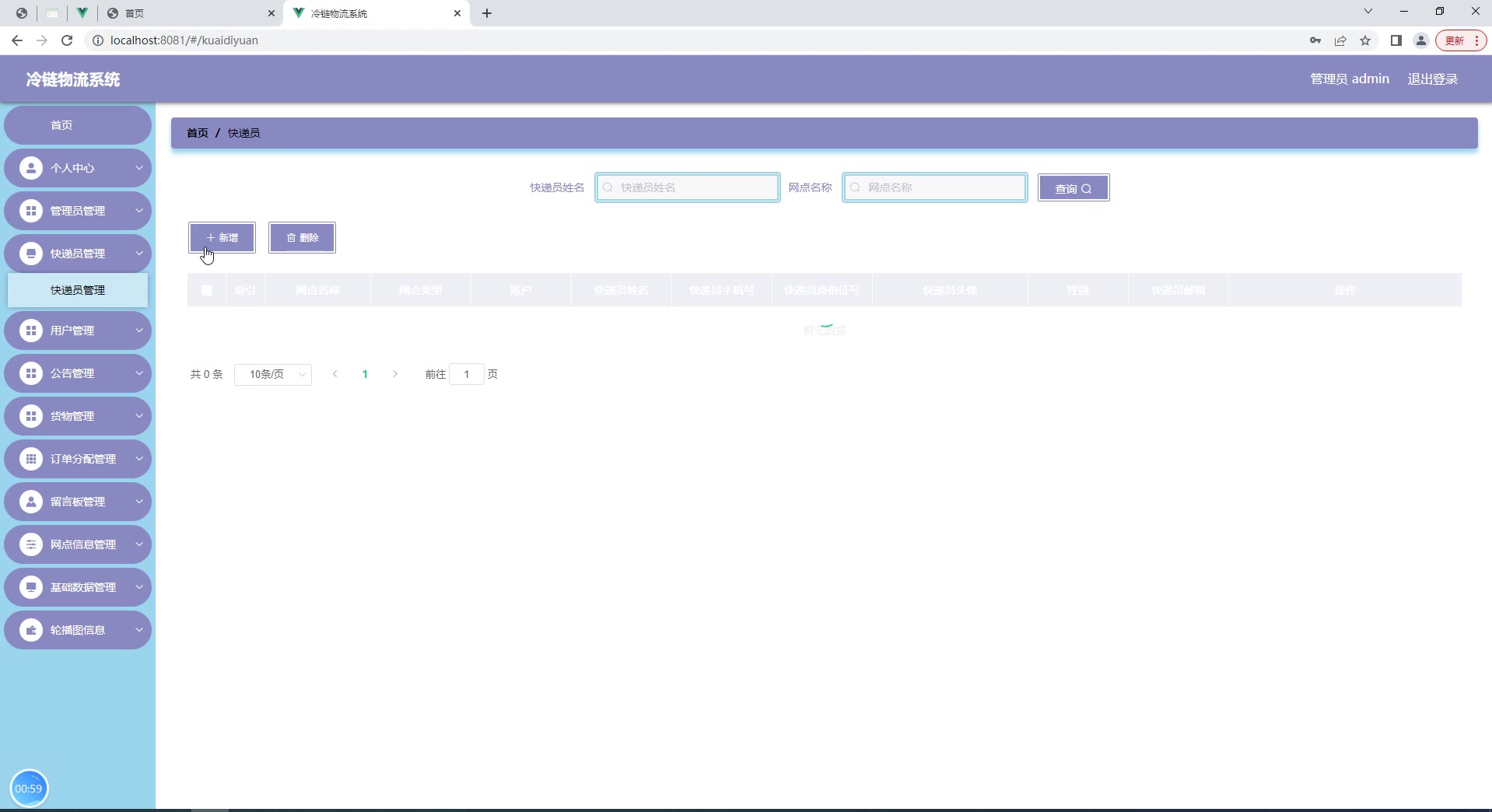Go to the next page with right arrow
The image size is (1492, 812).
tap(395, 375)
